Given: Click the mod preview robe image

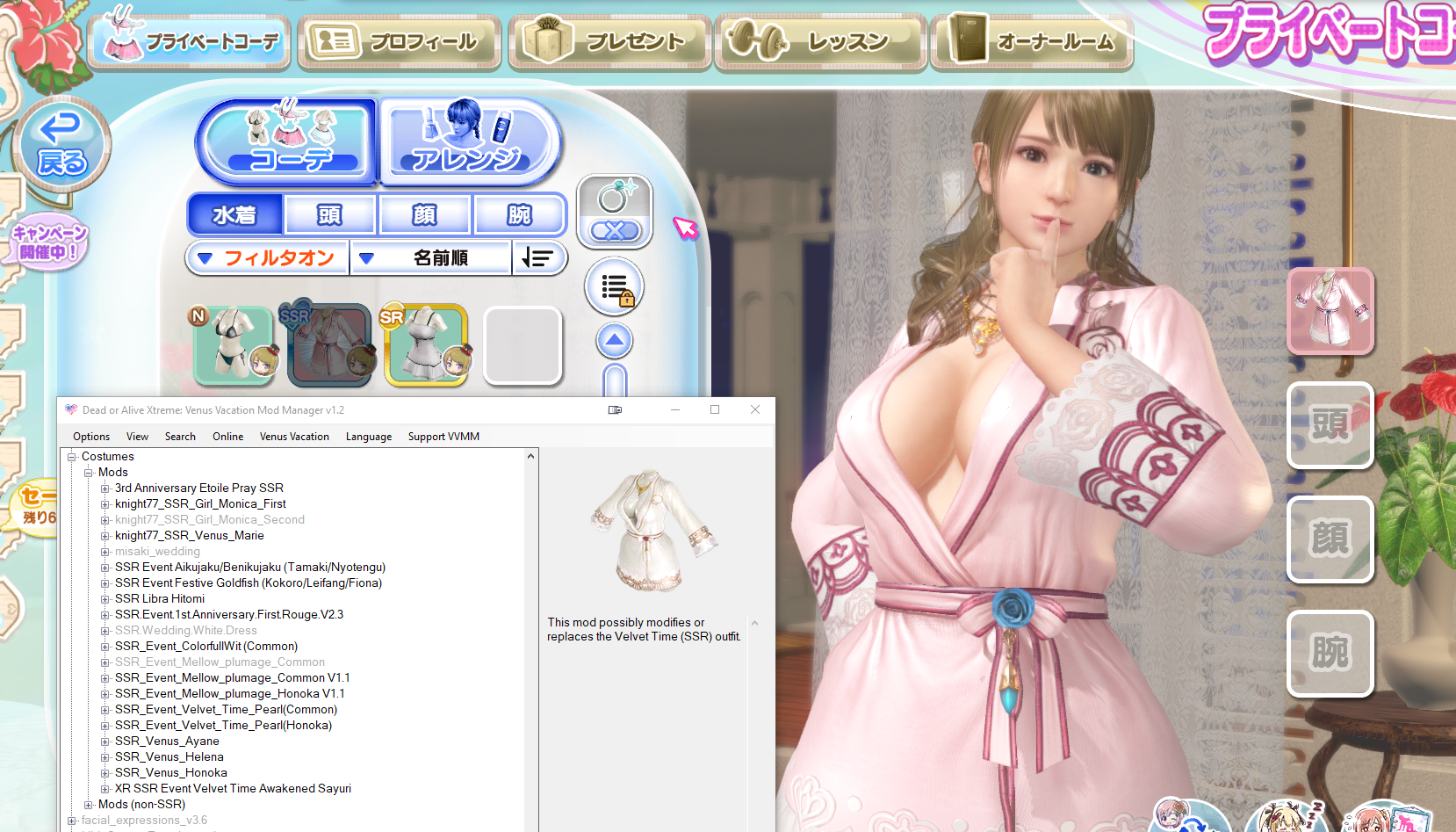Looking at the screenshot, I should (656, 530).
